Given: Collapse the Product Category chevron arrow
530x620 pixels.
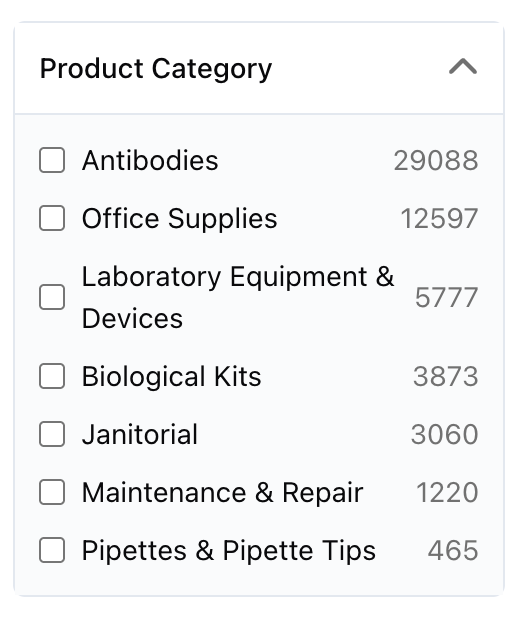Looking at the screenshot, I should pyautogui.click(x=463, y=66).
